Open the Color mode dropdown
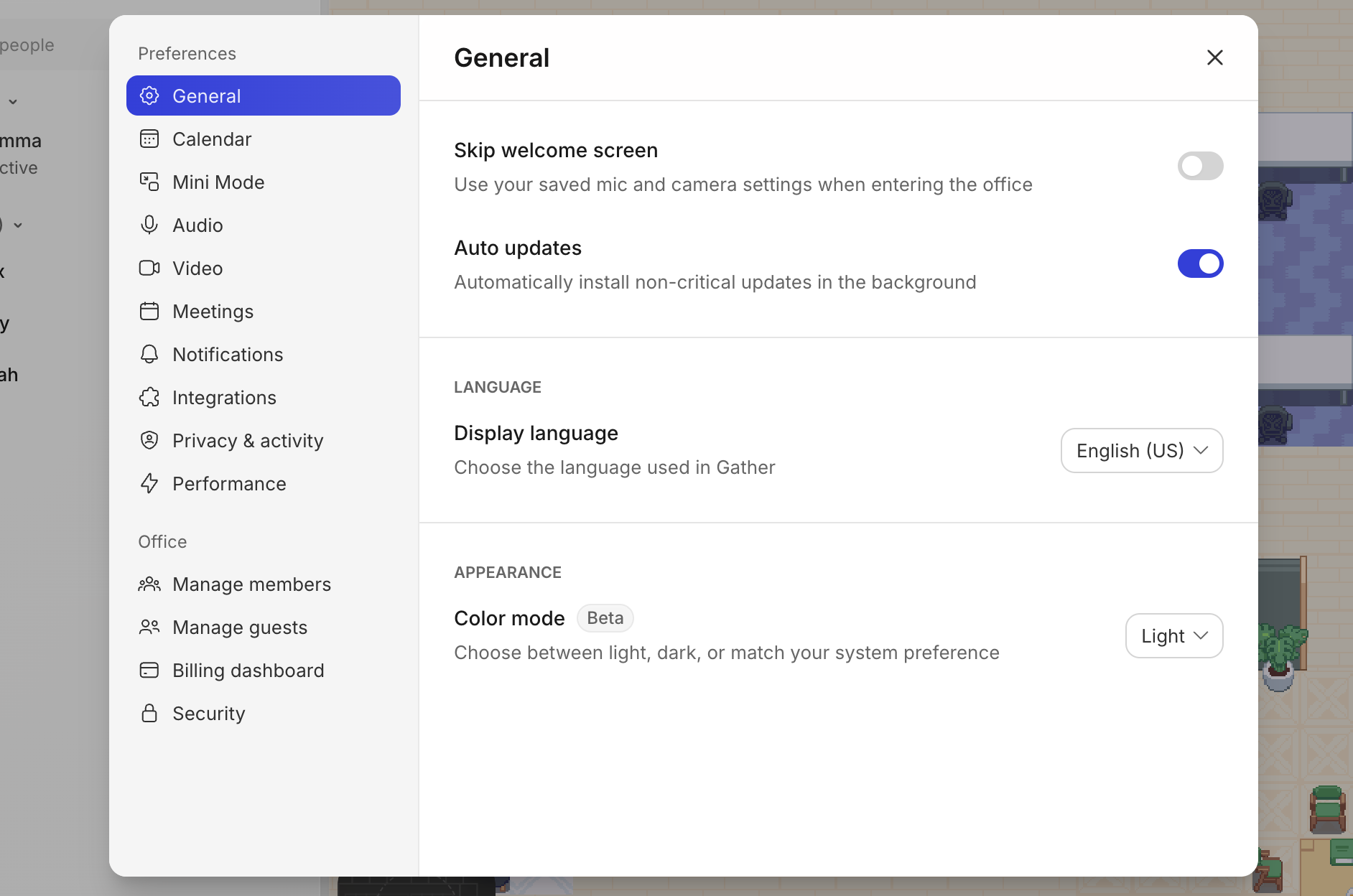The width and height of the screenshot is (1353, 896). [1173, 635]
